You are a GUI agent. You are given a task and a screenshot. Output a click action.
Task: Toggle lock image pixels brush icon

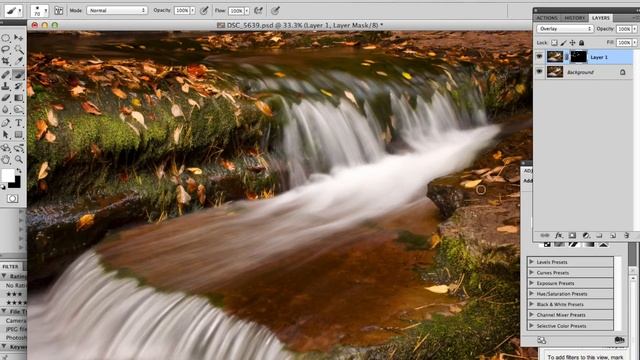coord(563,42)
